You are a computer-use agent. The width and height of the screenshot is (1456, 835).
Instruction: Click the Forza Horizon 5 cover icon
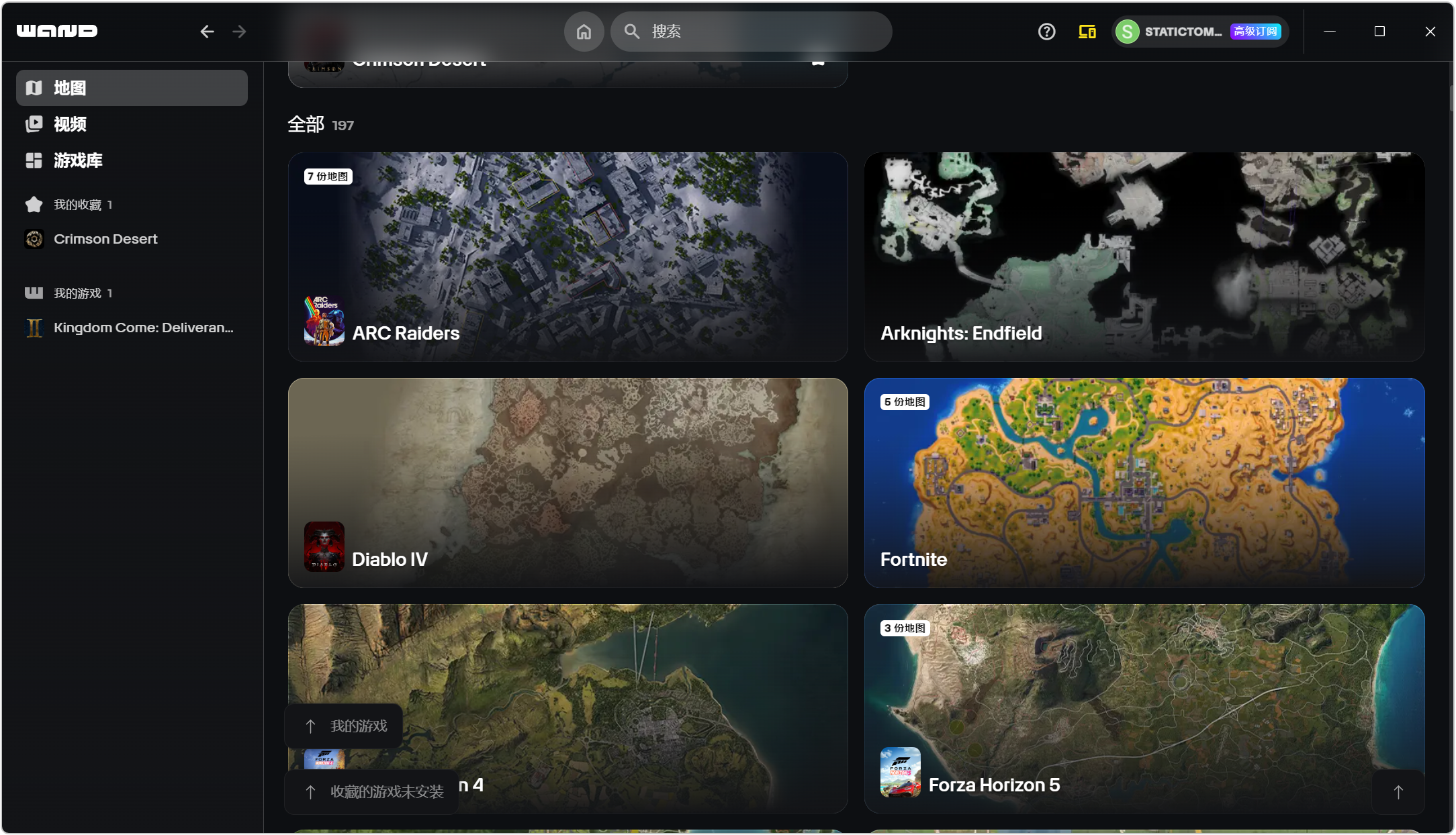click(901, 773)
